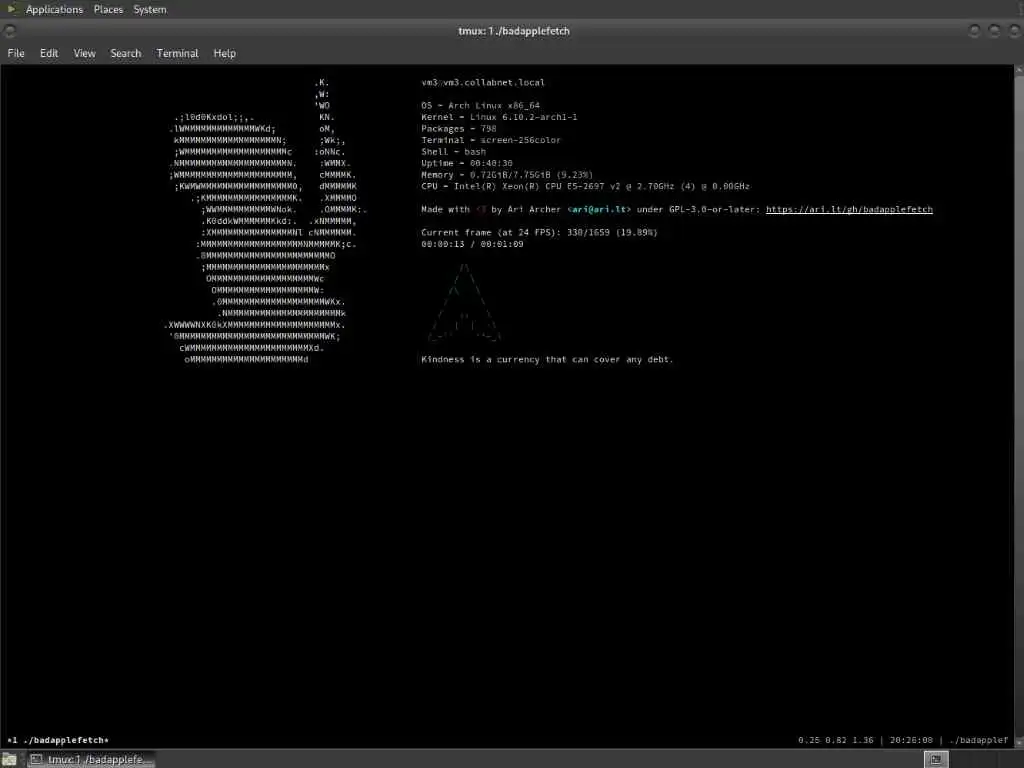Click the 20:26:08 clock in tmux status
Viewport: 1024px width, 768px height.
click(911, 741)
